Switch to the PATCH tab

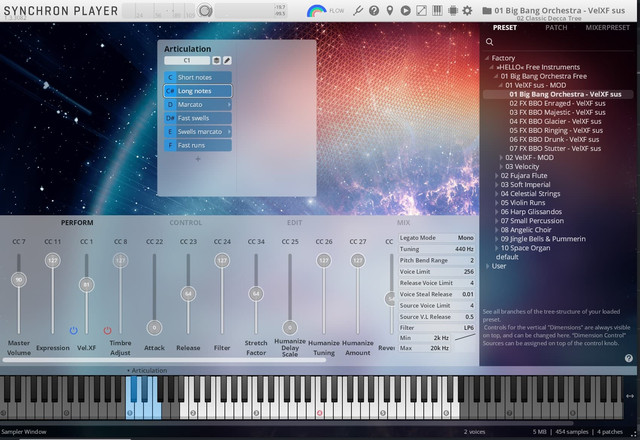tap(556, 27)
